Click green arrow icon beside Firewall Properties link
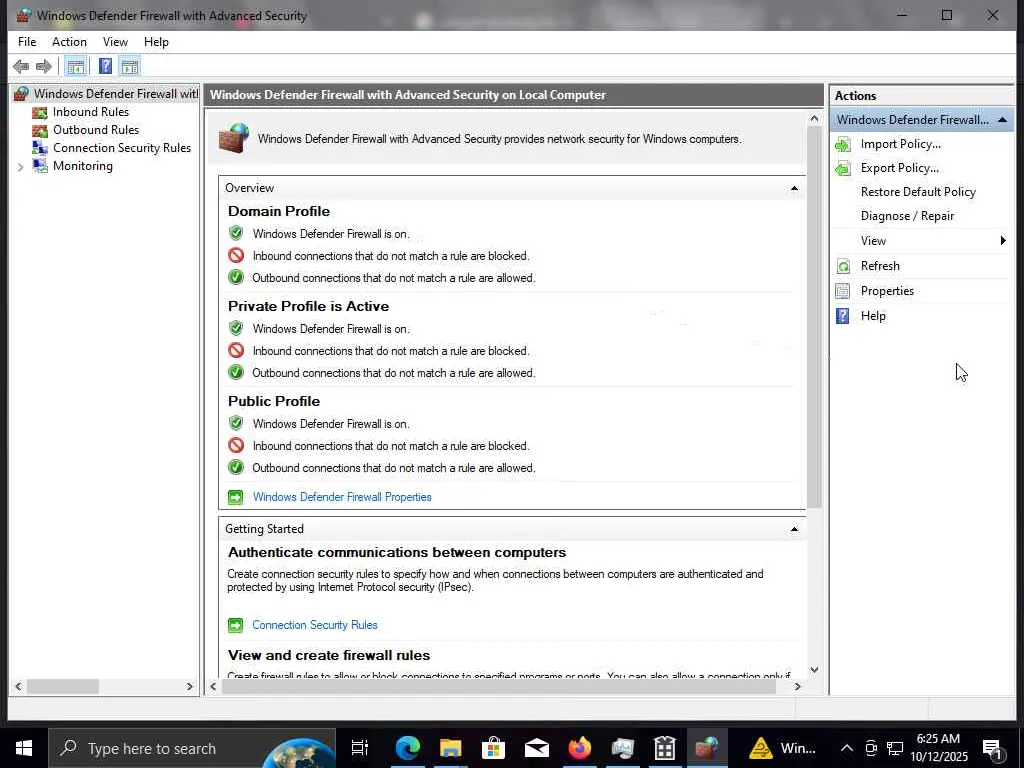This screenshot has height=768, width=1024. (x=235, y=498)
